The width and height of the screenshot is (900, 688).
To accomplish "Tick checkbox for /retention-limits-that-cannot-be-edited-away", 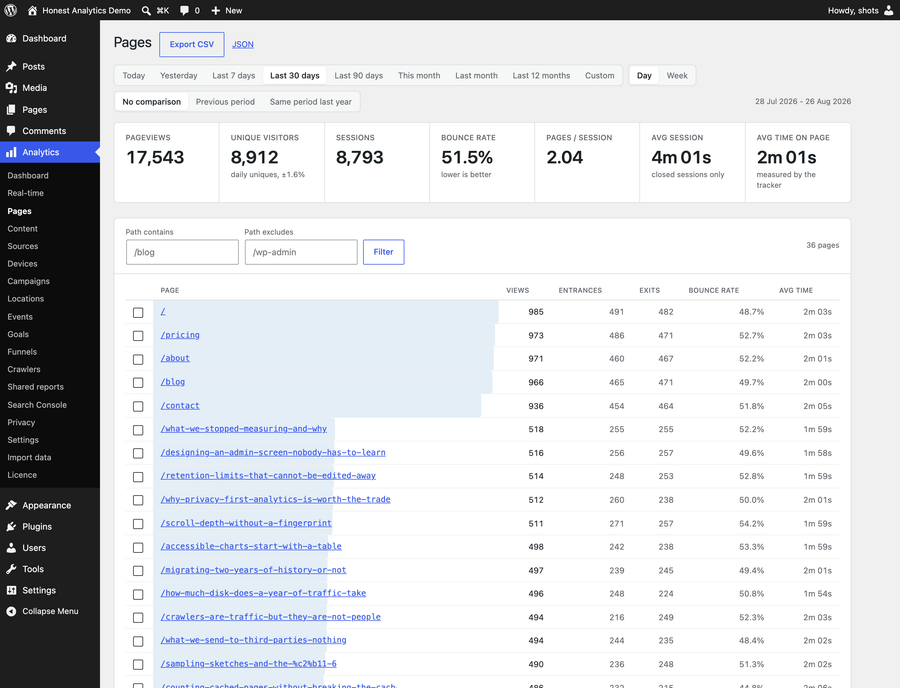I will pos(138,477).
